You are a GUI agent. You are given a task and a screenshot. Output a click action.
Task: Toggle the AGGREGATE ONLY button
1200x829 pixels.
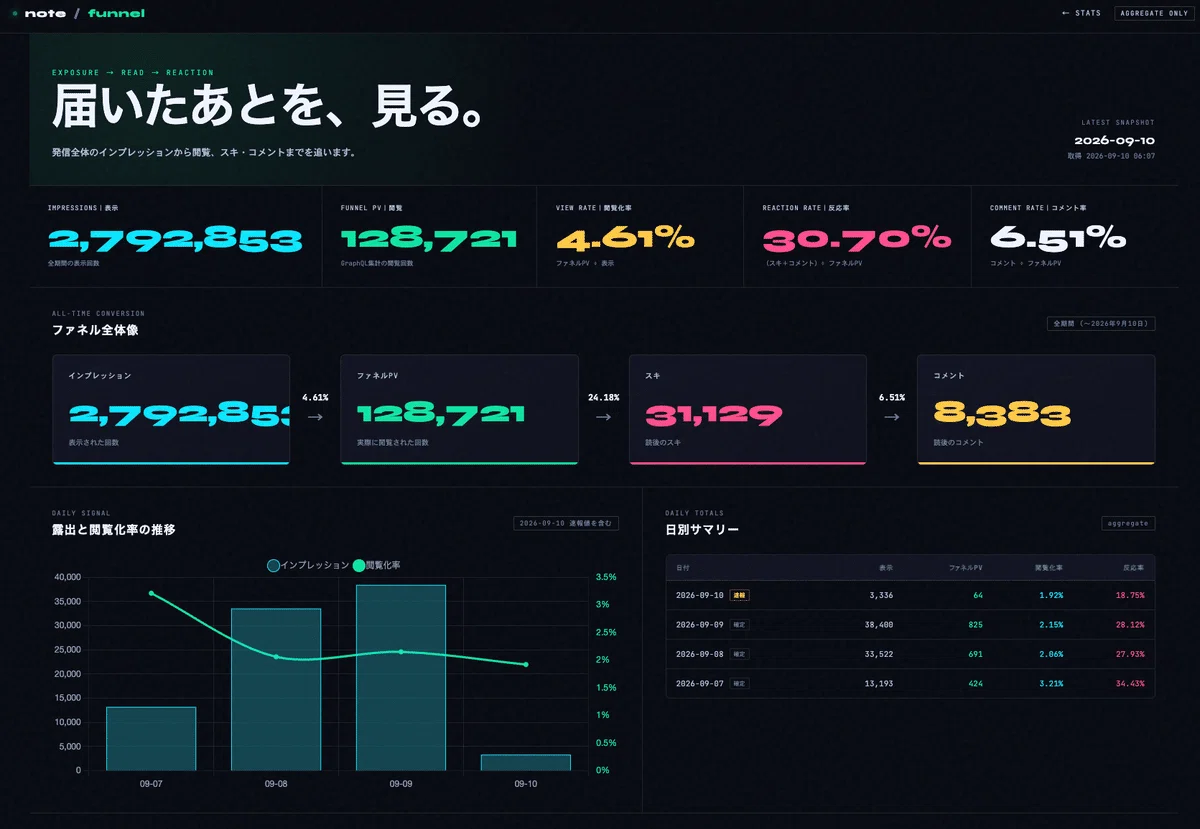(1154, 13)
